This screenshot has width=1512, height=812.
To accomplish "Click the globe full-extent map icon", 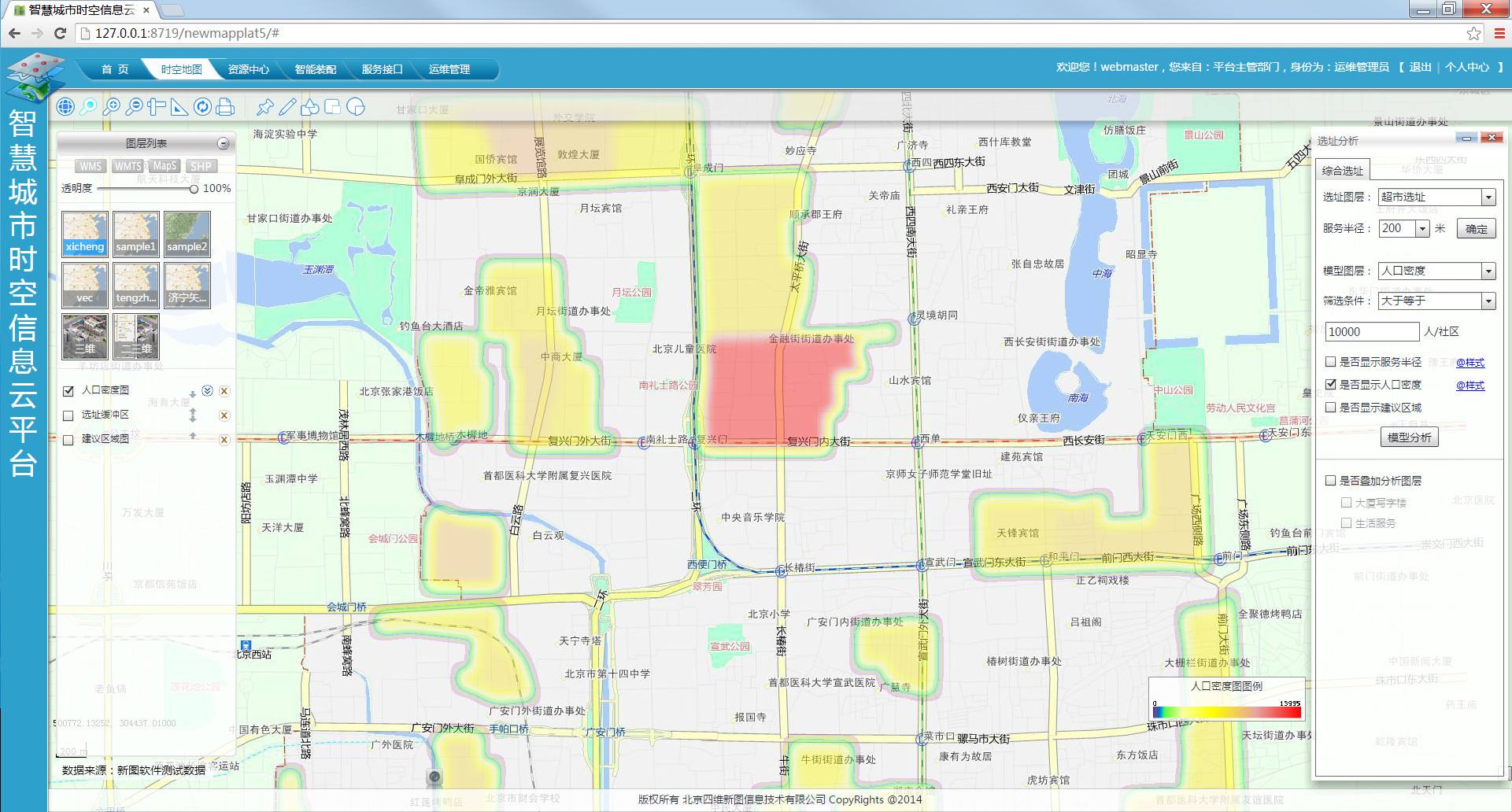I will (65, 107).
